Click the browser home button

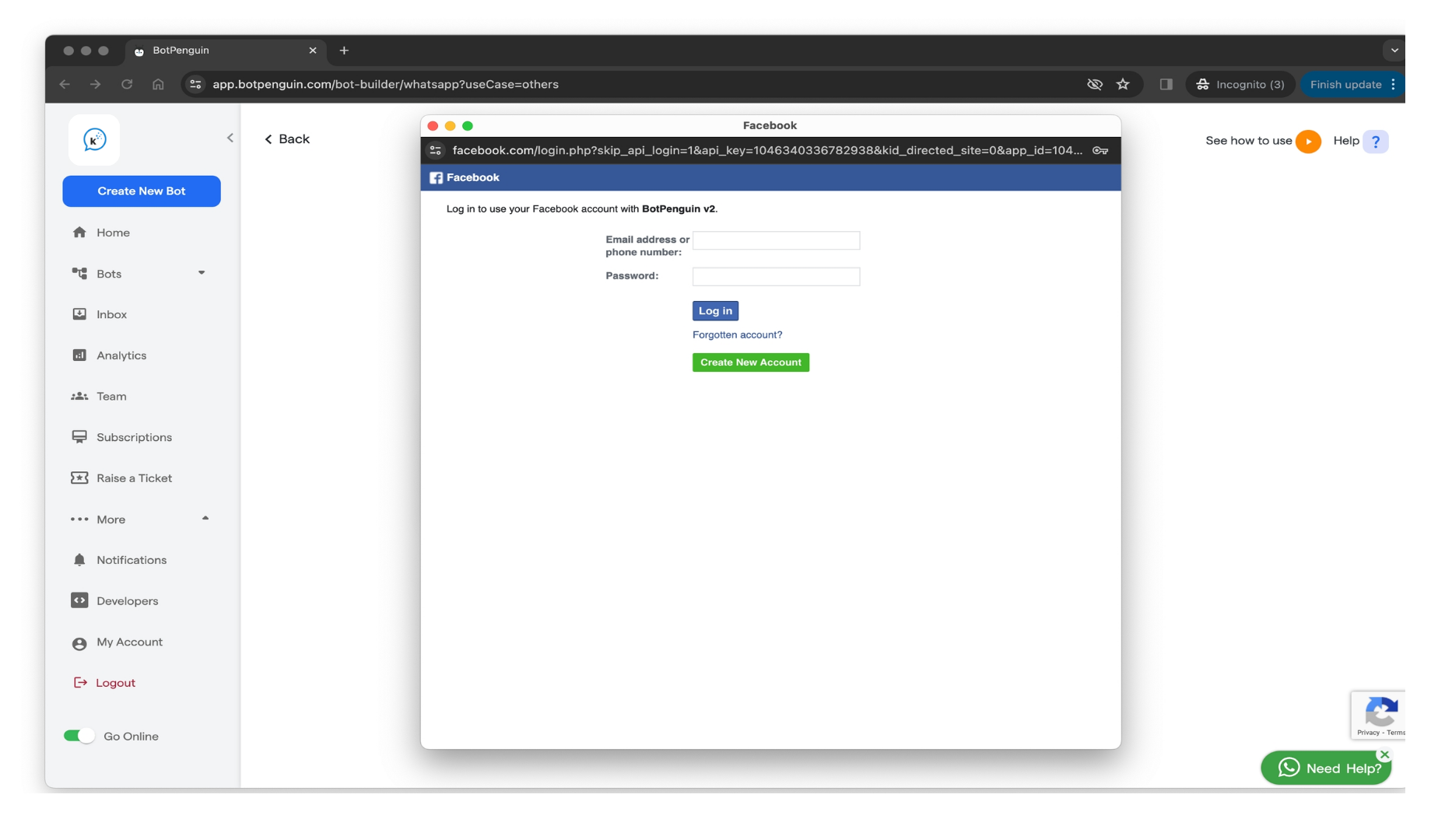pos(158,84)
